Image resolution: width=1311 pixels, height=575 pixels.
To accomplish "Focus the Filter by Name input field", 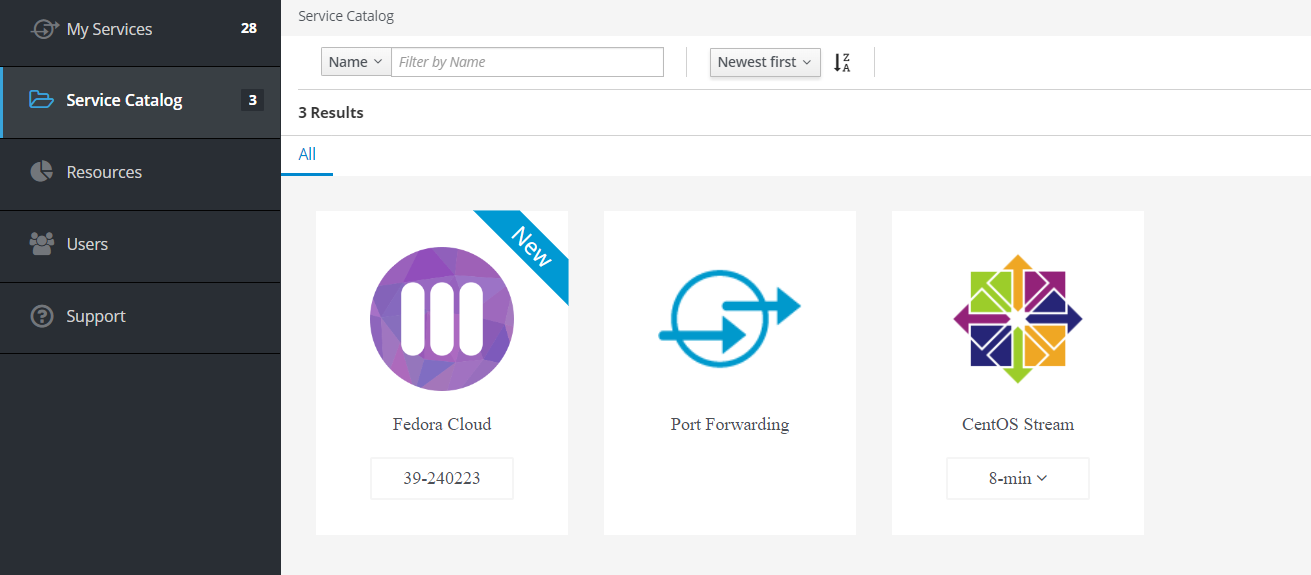I will coord(527,62).
